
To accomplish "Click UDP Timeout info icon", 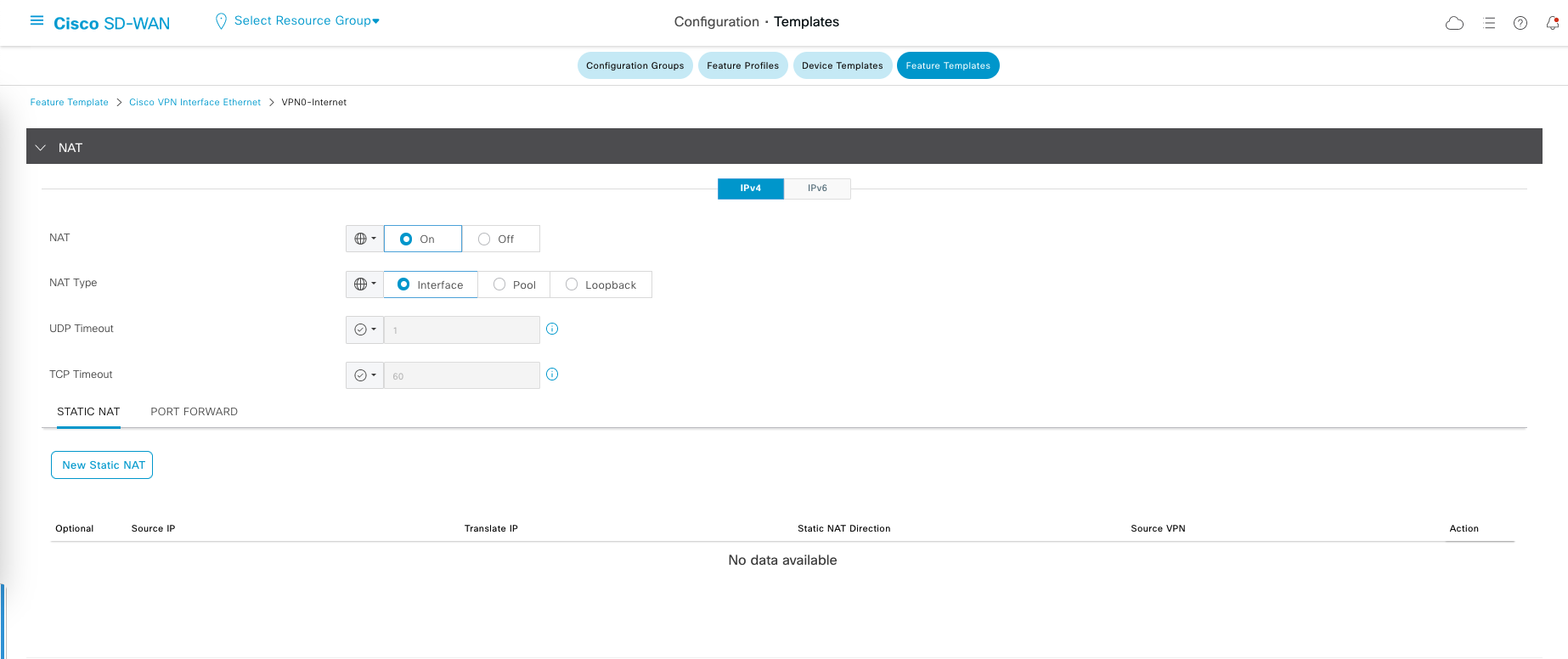I will click(552, 329).
